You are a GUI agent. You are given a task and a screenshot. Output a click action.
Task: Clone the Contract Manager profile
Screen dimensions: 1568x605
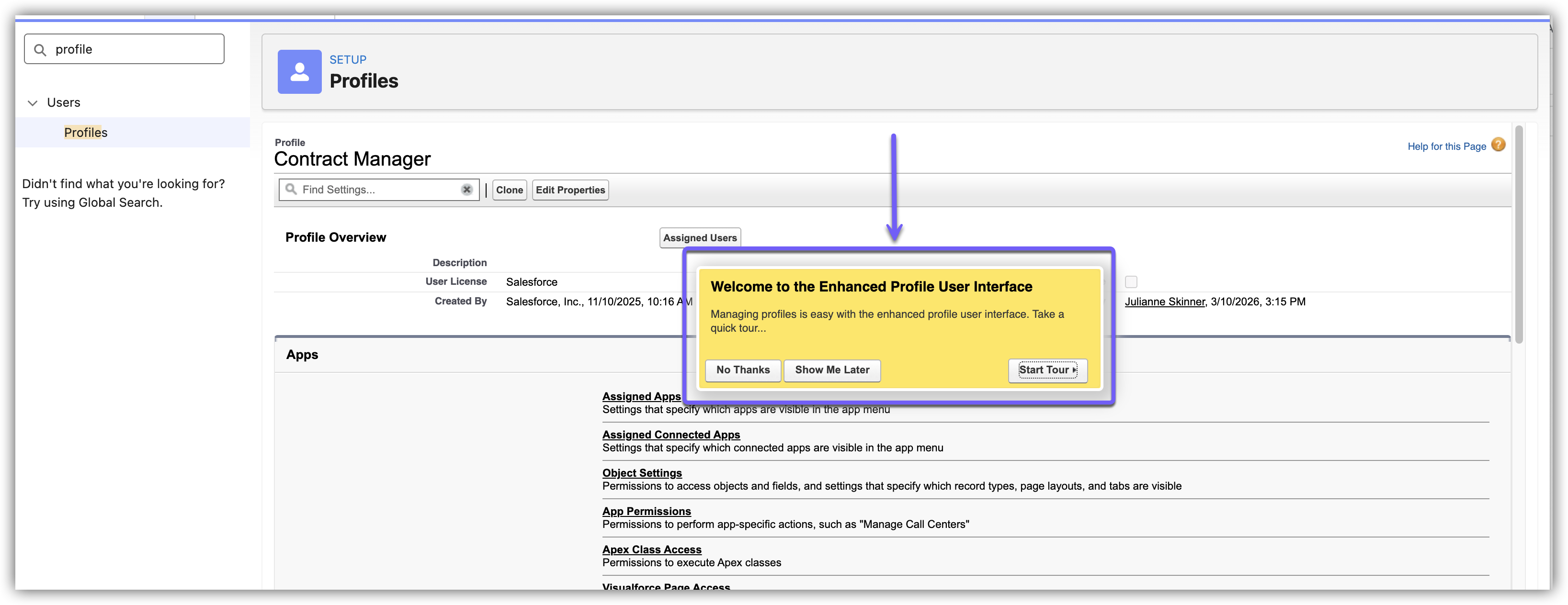[x=509, y=190]
